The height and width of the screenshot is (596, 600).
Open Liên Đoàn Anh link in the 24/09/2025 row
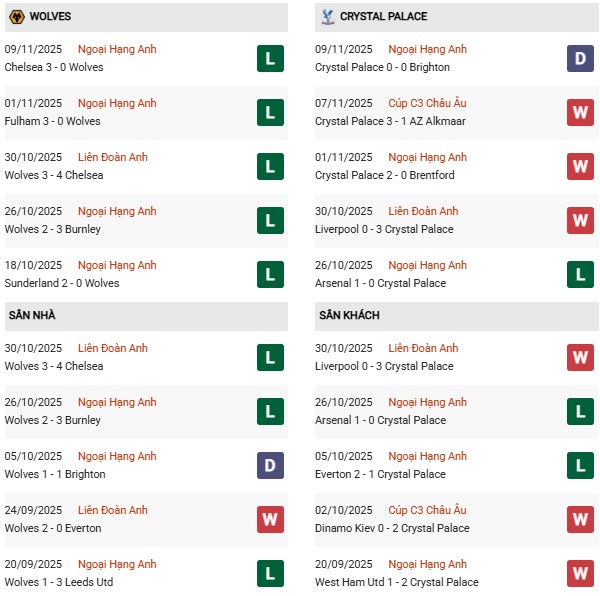tap(113, 510)
